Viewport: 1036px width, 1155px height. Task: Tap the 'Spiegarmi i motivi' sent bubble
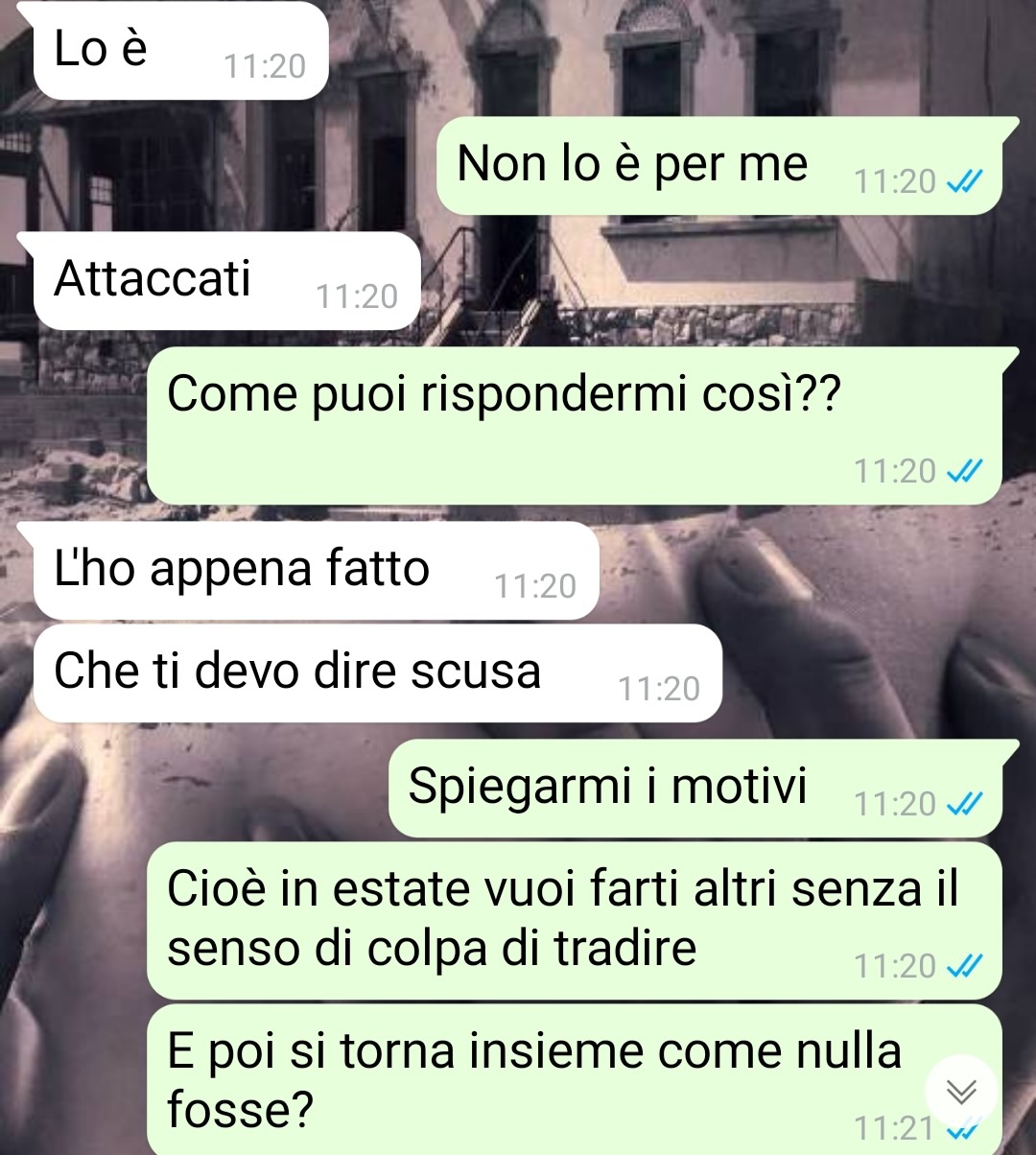tap(695, 788)
